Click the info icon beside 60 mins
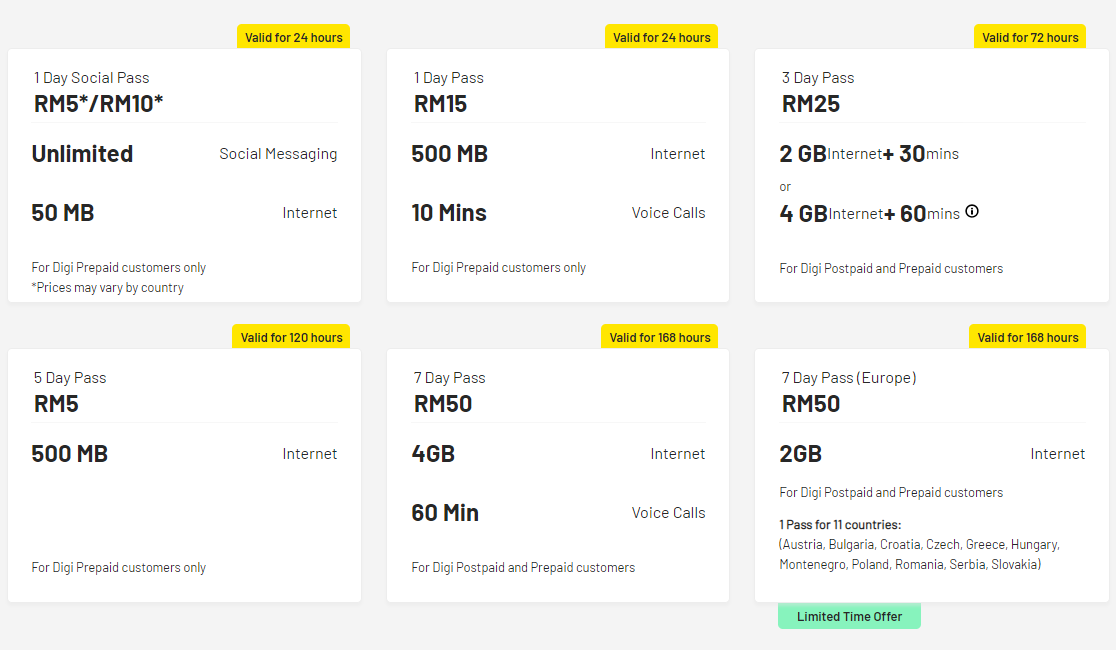 coord(972,212)
